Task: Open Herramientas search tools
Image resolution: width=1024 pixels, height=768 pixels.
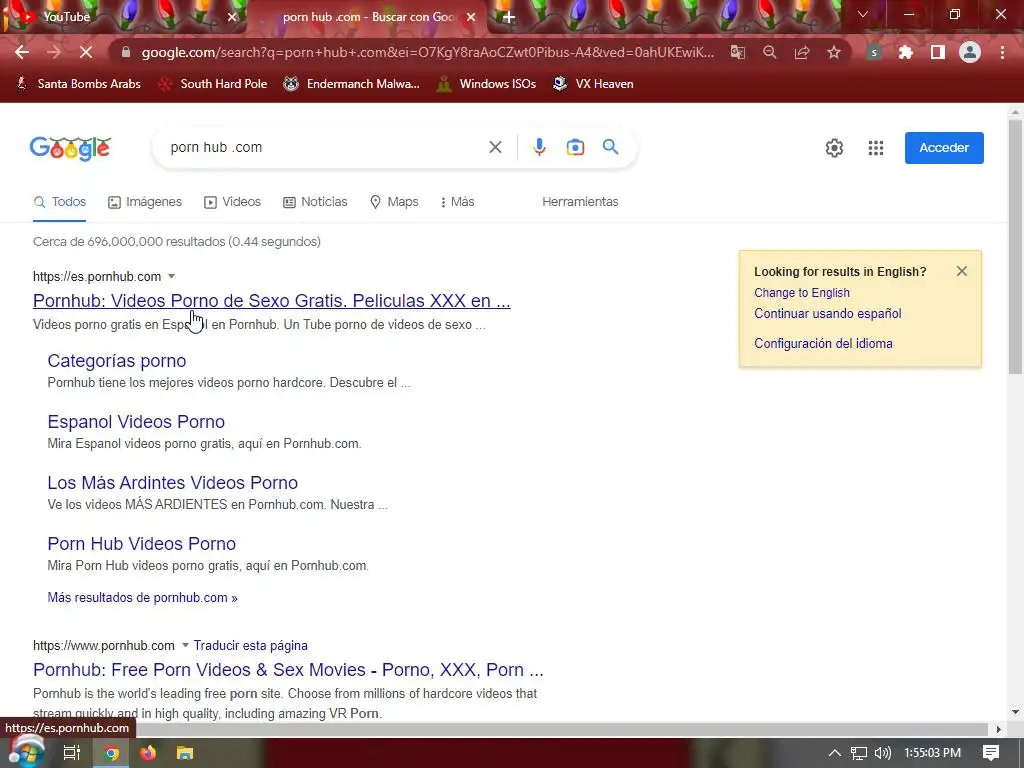Action: (580, 202)
